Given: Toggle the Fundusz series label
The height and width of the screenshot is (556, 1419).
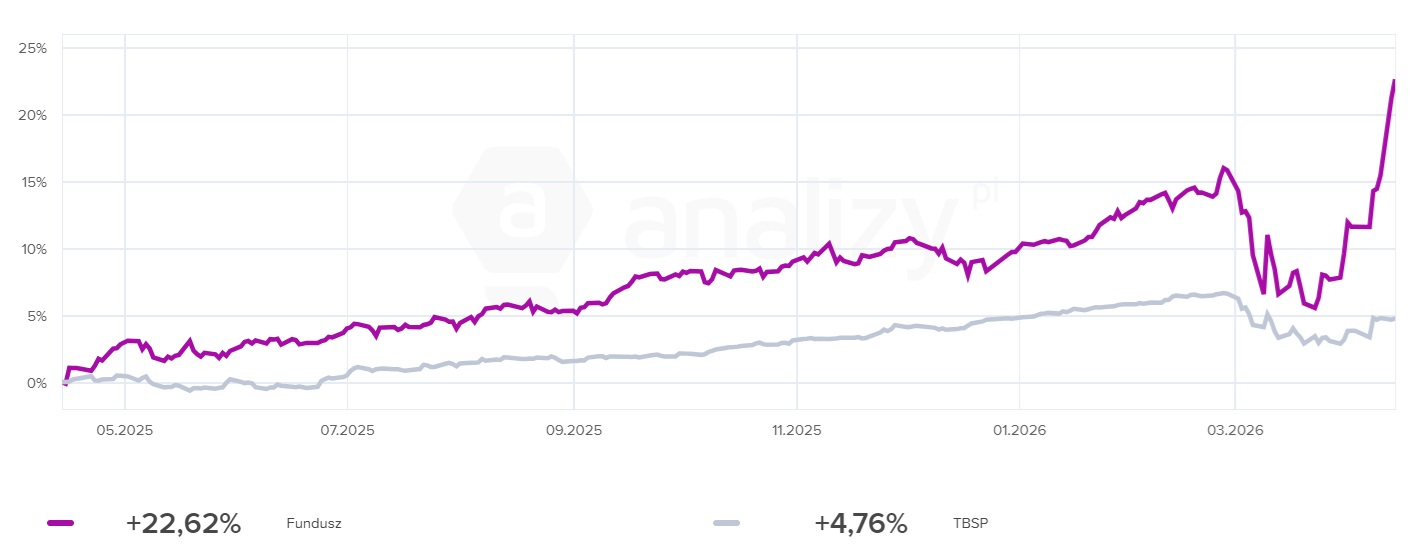Looking at the screenshot, I should pyautogui.click(x=313, y=524).
